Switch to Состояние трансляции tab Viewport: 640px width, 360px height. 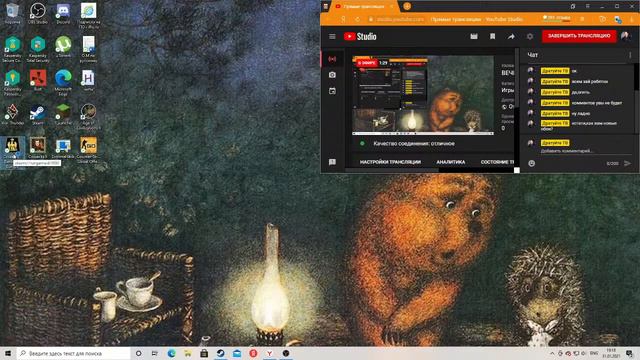pos(497,162)
